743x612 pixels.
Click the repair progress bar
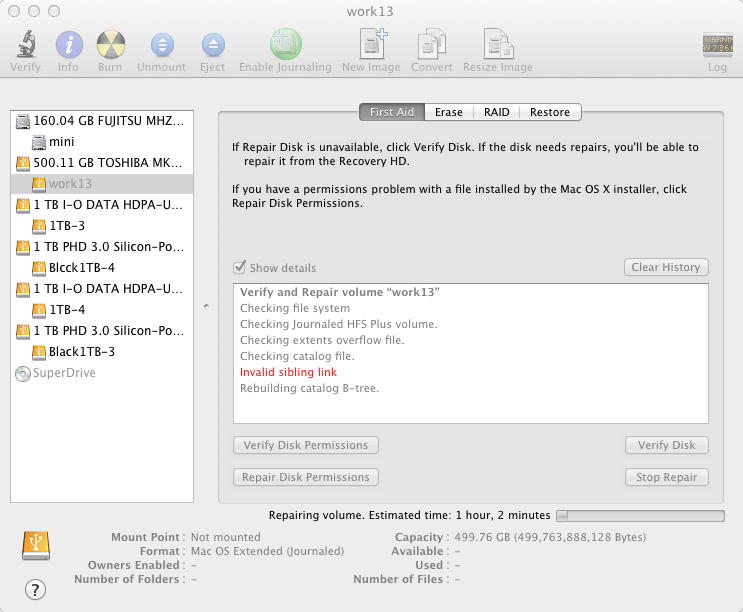point(640,515)
